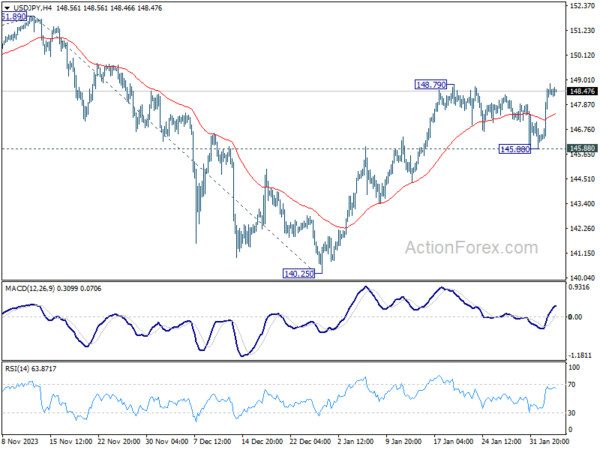The width and height of the screenshot is (600, 450).
Task: Select the 31 Jan 20:00 time label
Action: tap(550, 441)
